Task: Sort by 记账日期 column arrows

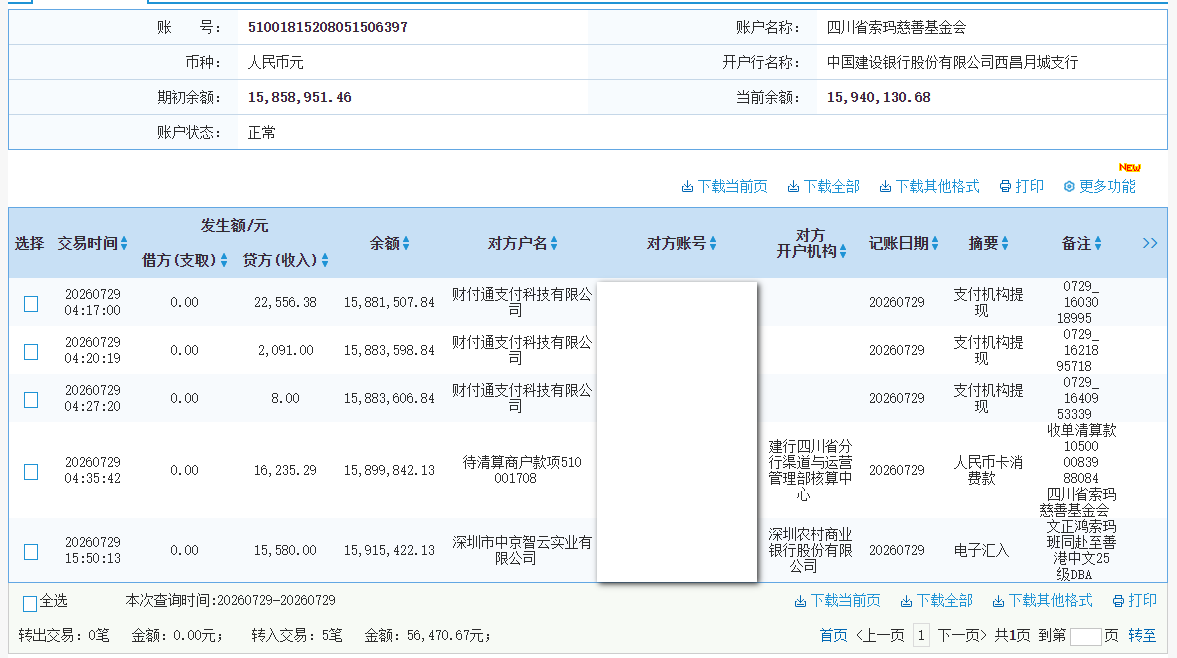Action: pyautogui.click(x=935, y=243)
